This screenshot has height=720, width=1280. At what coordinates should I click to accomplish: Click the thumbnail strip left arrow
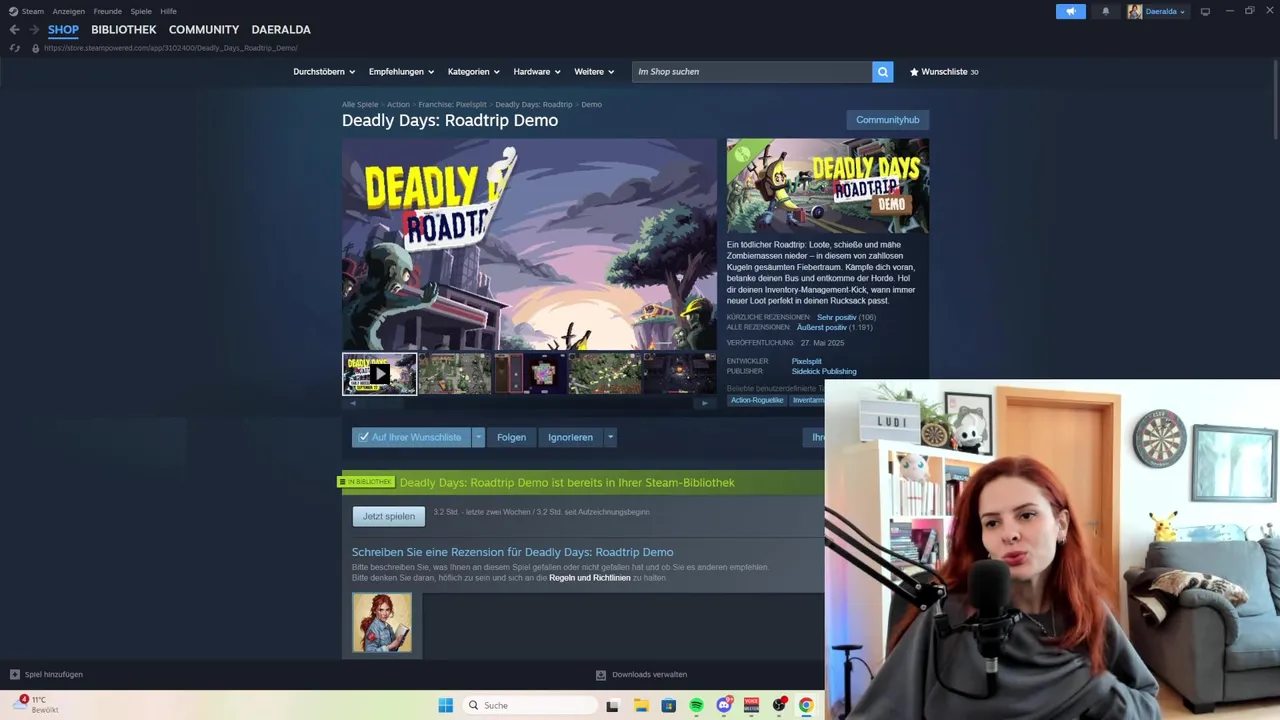pos(351,403)
